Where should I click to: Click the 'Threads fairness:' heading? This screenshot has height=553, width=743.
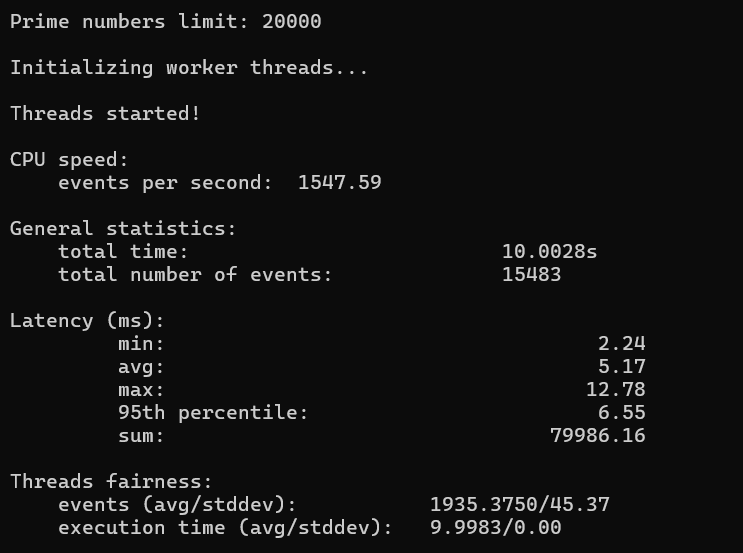tap(111, 482)
